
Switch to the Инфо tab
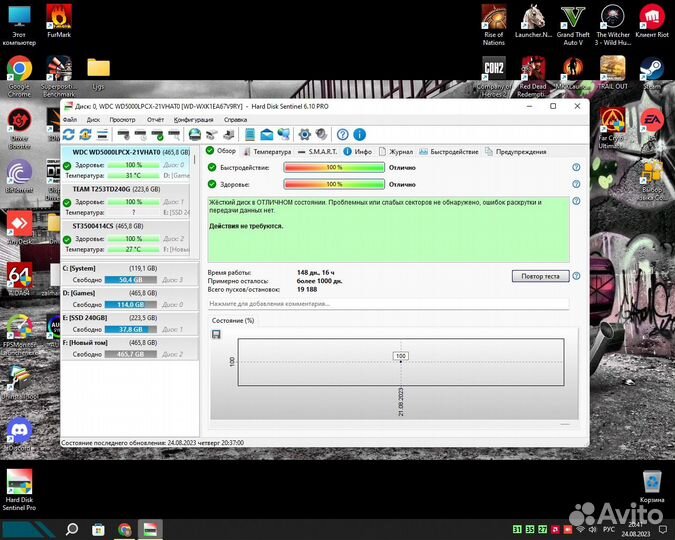[x=358, y=152]
